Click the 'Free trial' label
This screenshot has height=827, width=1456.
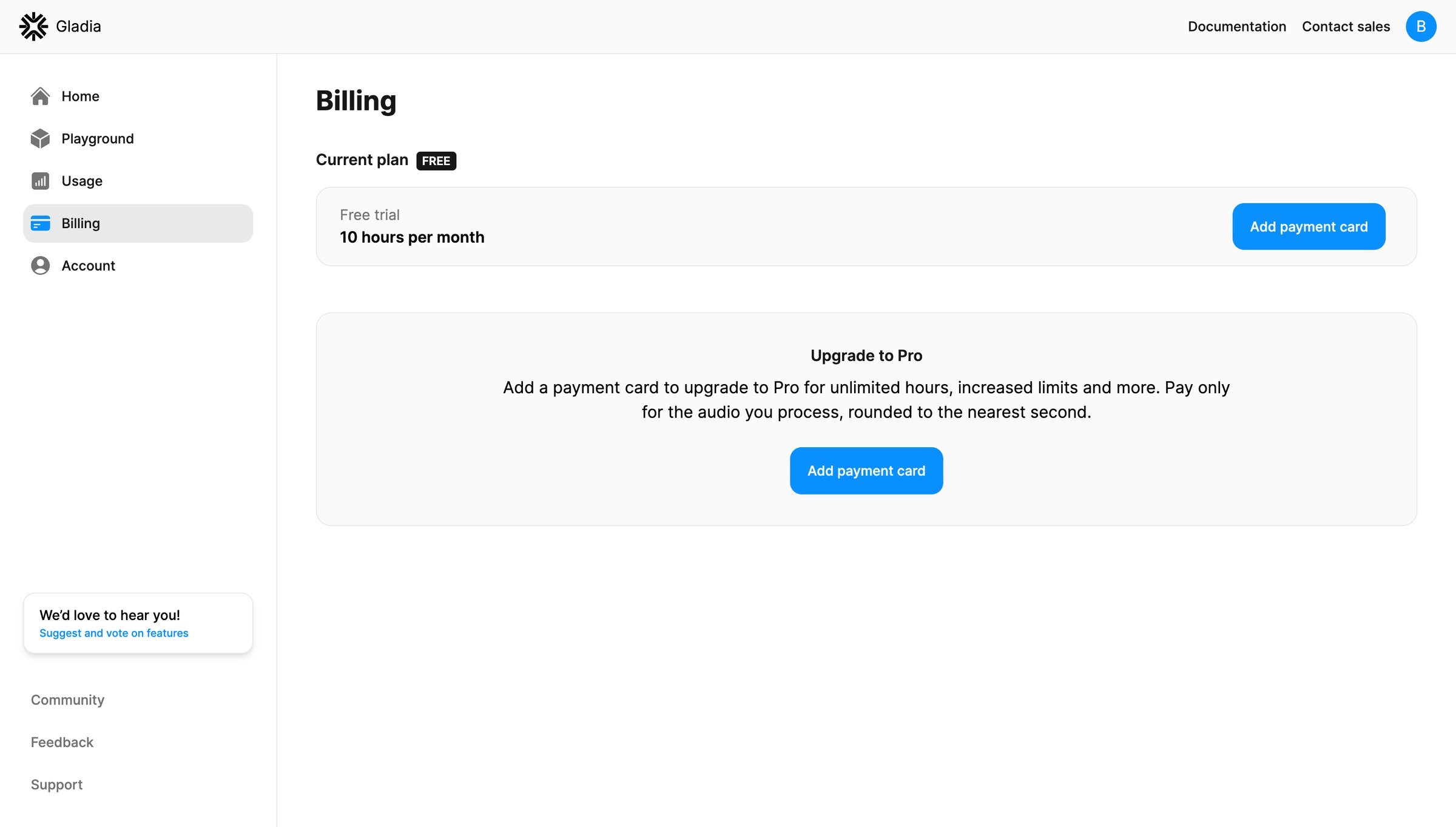(369, 215)
